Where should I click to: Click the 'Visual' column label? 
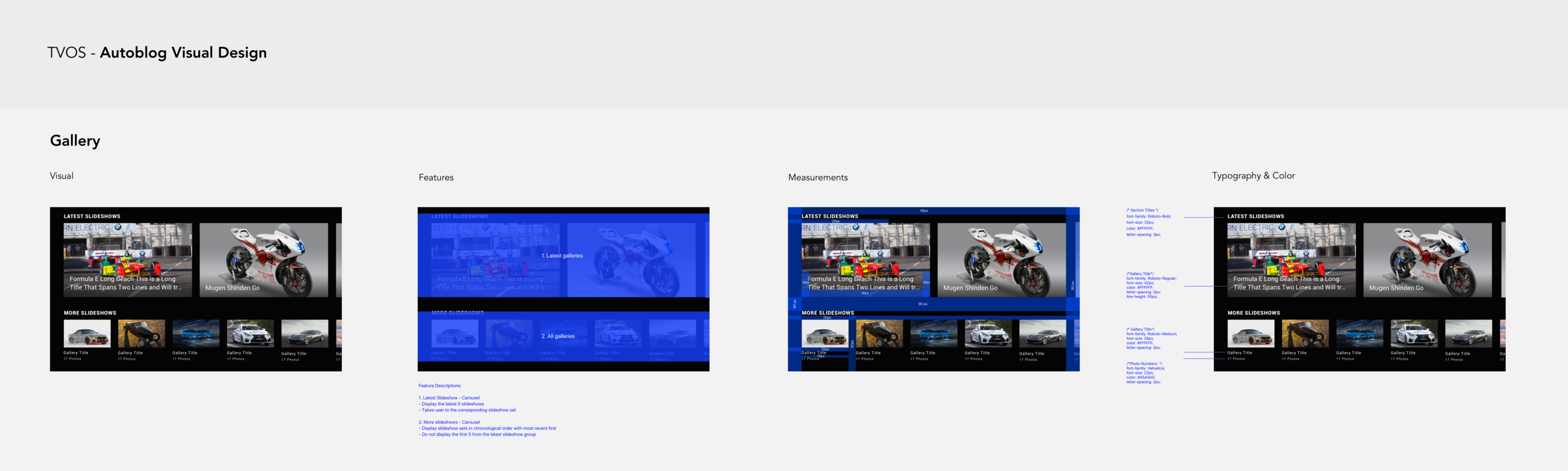61,176
